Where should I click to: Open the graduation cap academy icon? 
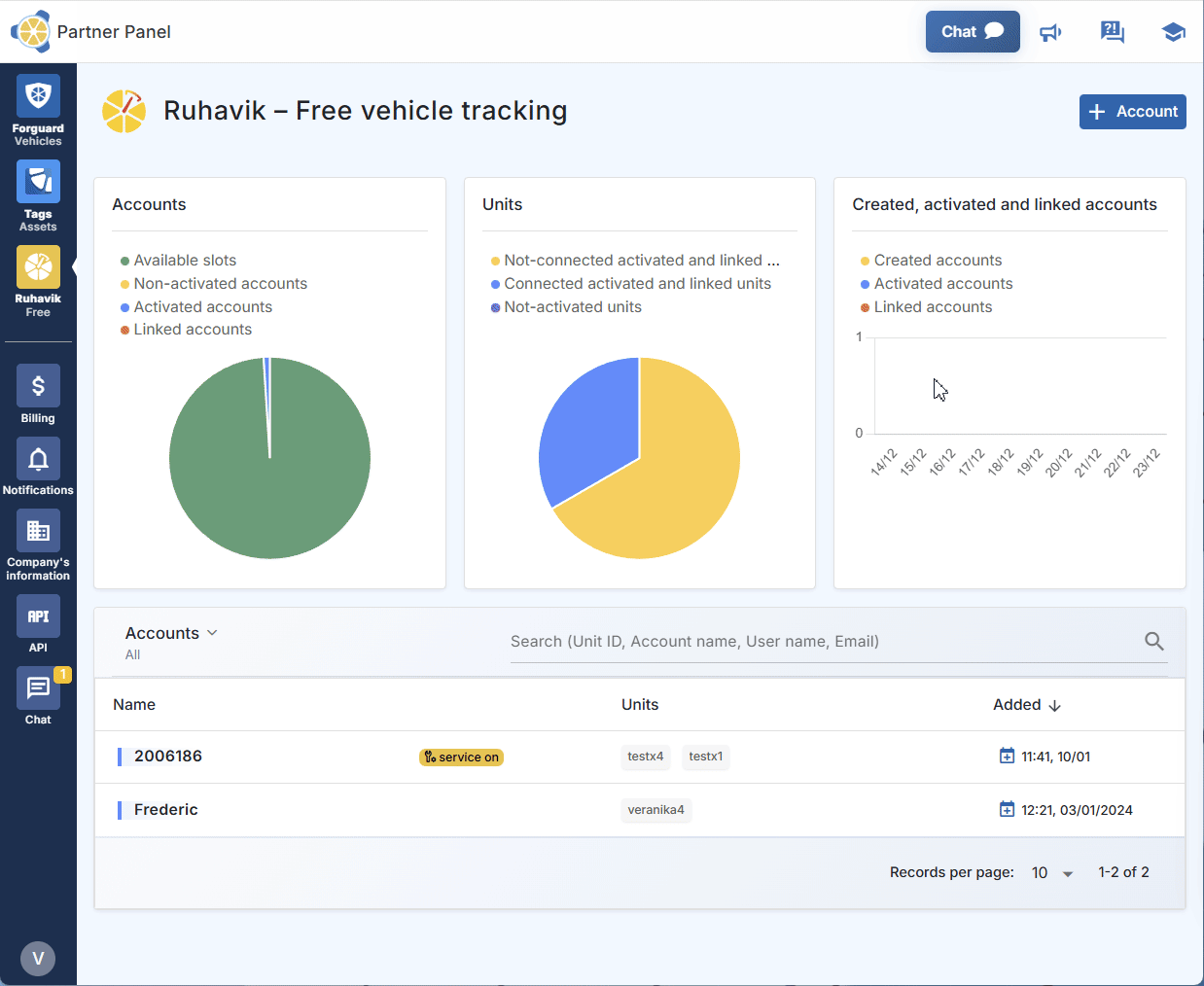tap(1173, 33)
